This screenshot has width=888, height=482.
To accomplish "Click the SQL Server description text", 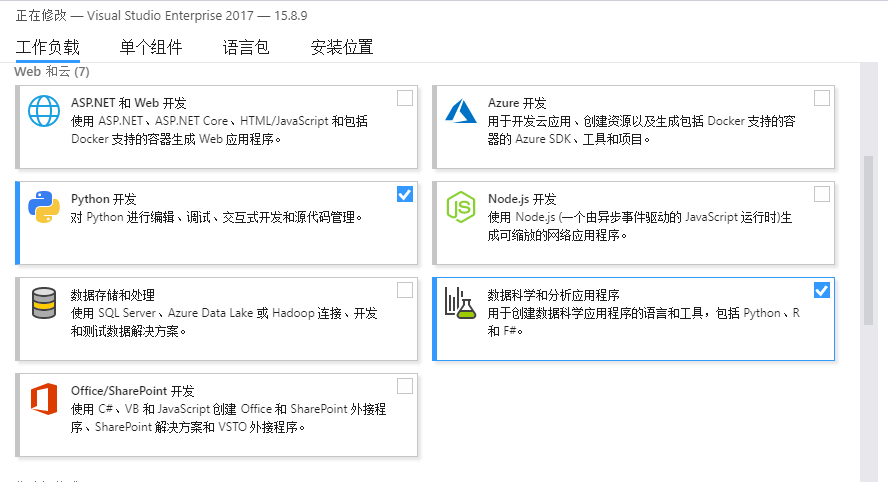I will click(x=224, y=322).
